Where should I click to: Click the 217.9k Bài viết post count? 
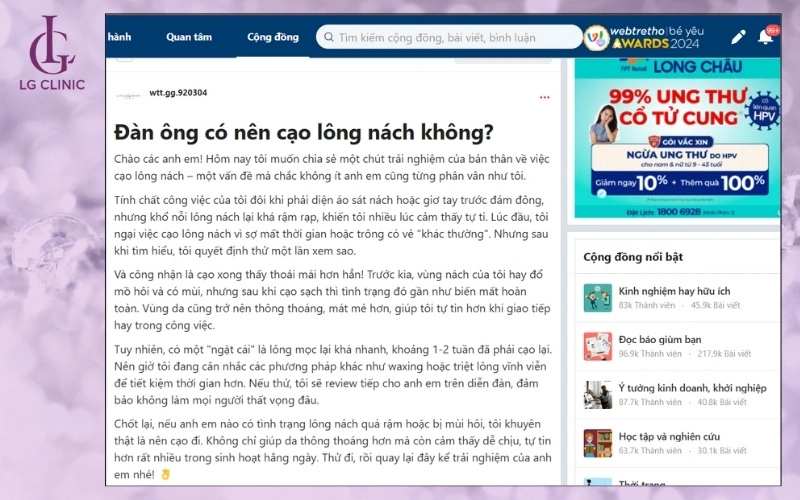[x=724, y=354]
